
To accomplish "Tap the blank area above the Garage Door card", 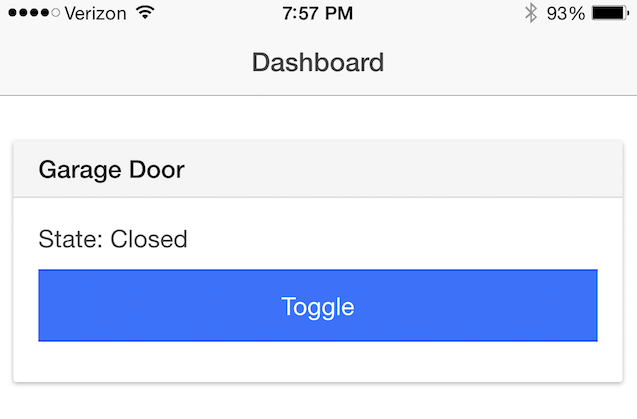I will tap(318, 118).
